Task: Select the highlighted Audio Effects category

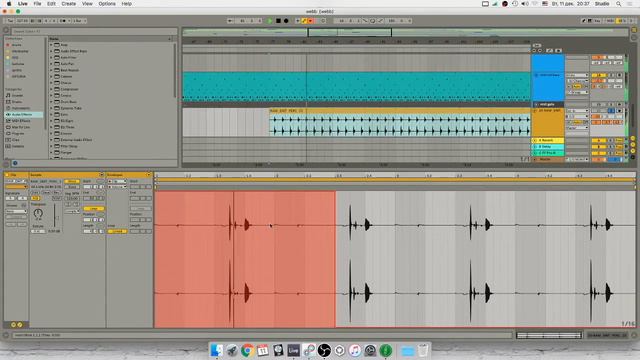Action: pos(23,115)
